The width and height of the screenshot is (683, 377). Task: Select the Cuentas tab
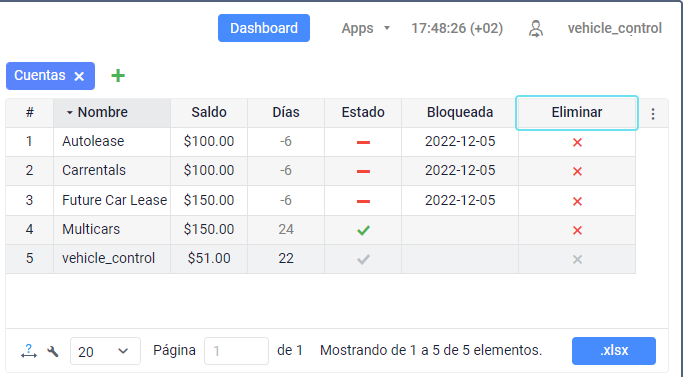pos(40,75)
